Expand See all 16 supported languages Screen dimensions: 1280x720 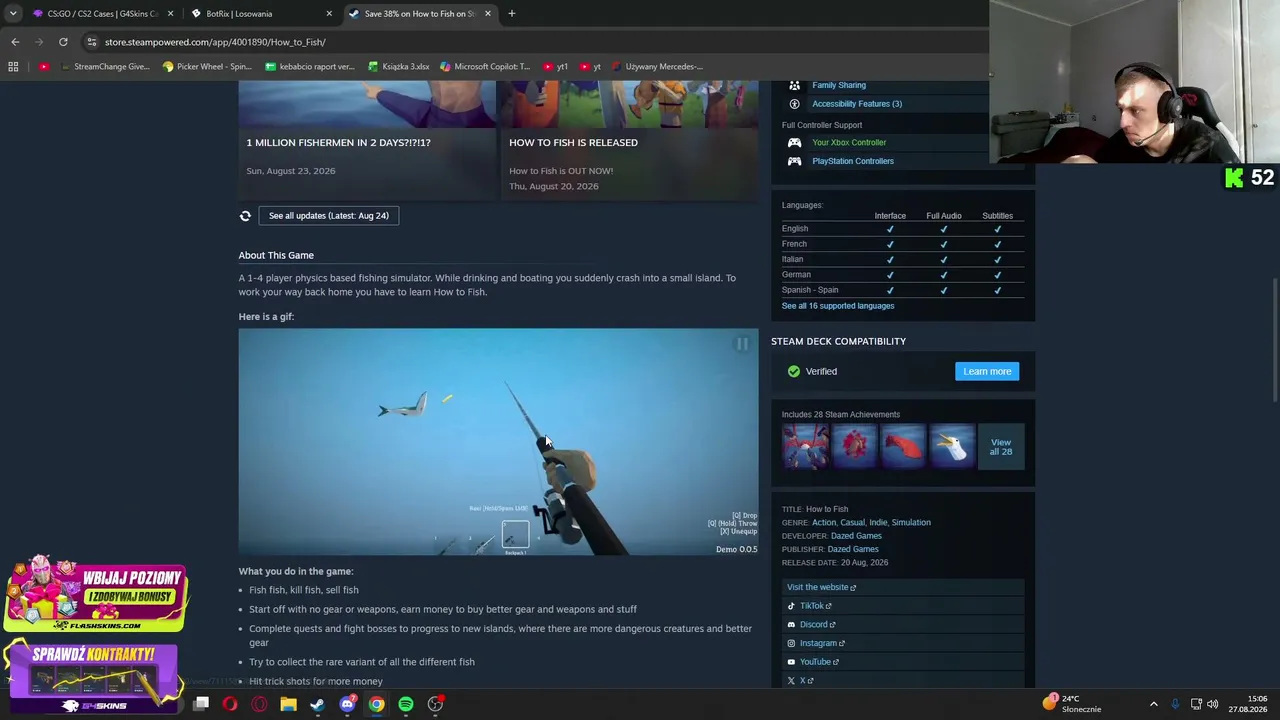[x=838, y=306]
